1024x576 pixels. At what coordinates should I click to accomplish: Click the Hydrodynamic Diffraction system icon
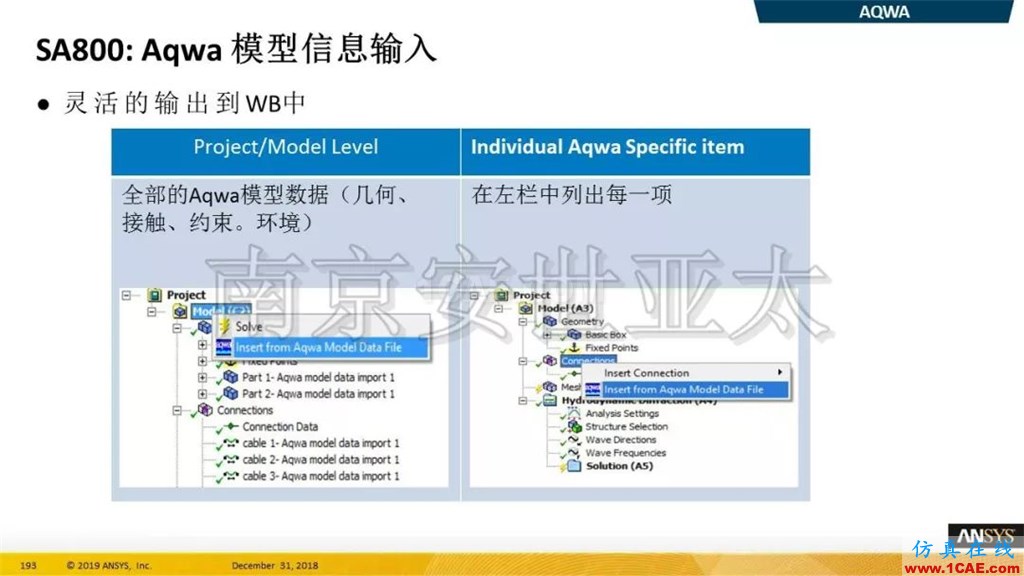tap(550, 400)
